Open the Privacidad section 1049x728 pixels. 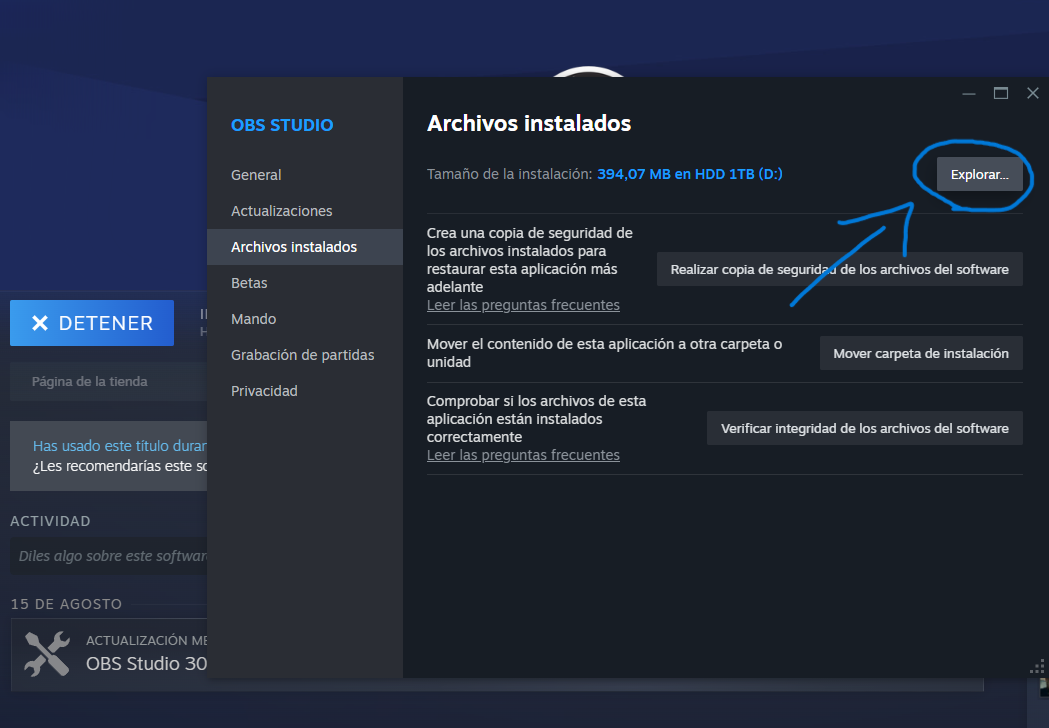coord(264,391)
